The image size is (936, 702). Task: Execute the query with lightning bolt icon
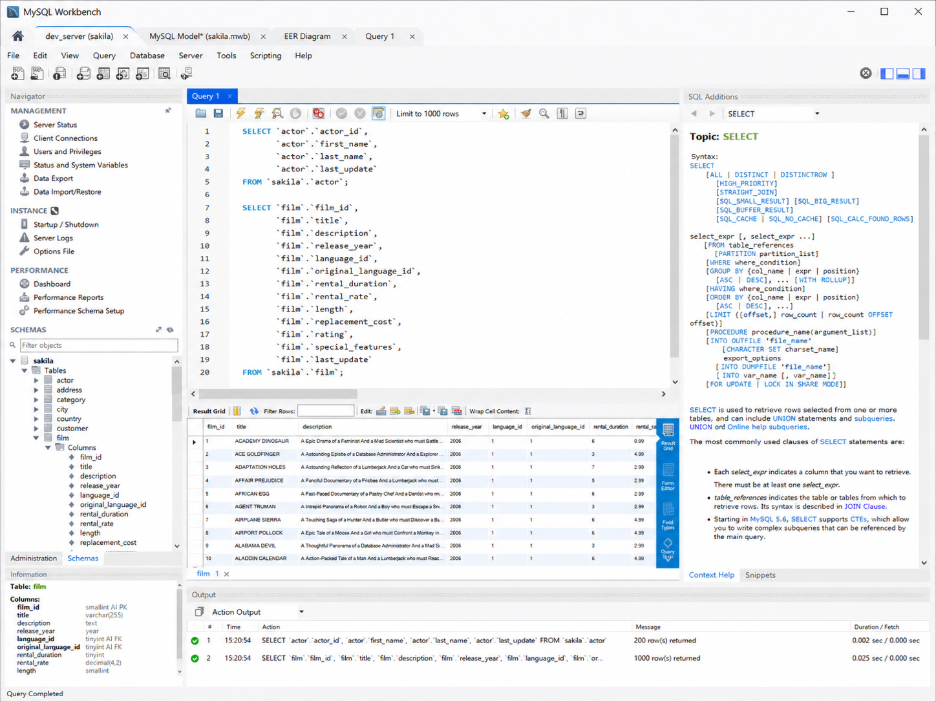(241, 113)
